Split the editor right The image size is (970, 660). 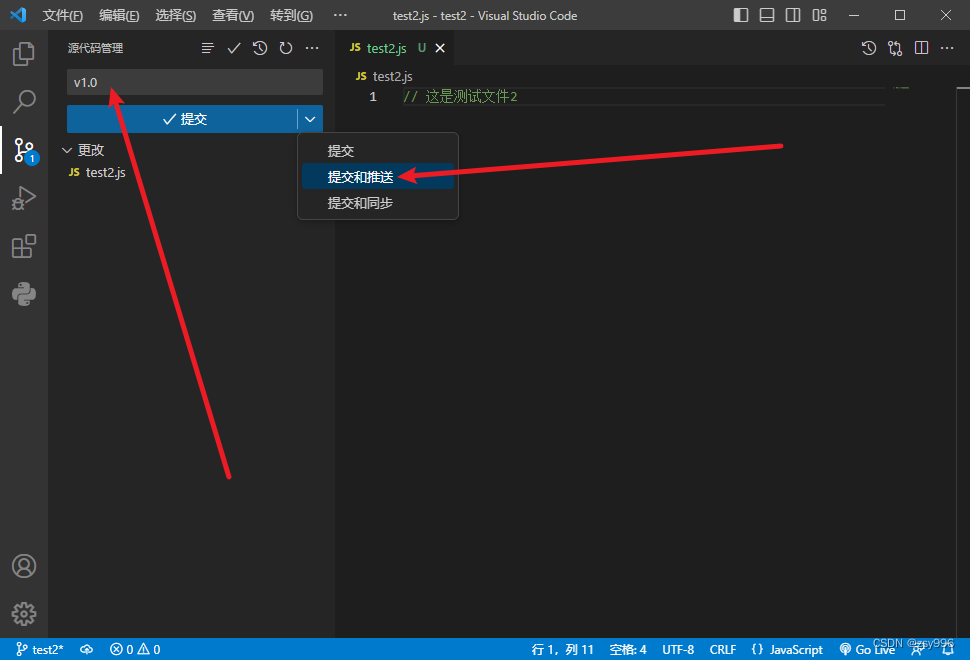pos(921,48)
